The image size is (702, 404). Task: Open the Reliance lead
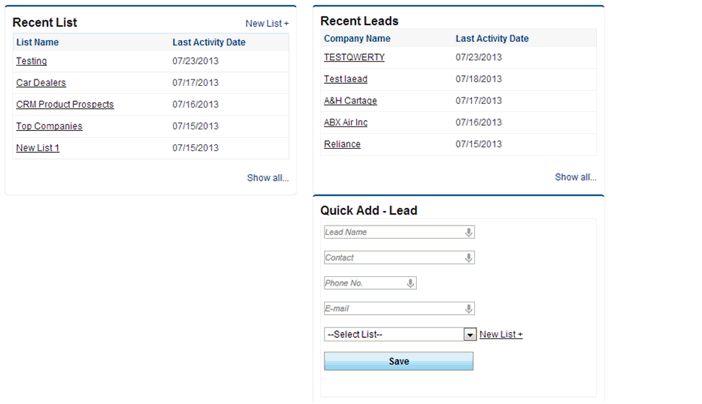pos(342,144)
